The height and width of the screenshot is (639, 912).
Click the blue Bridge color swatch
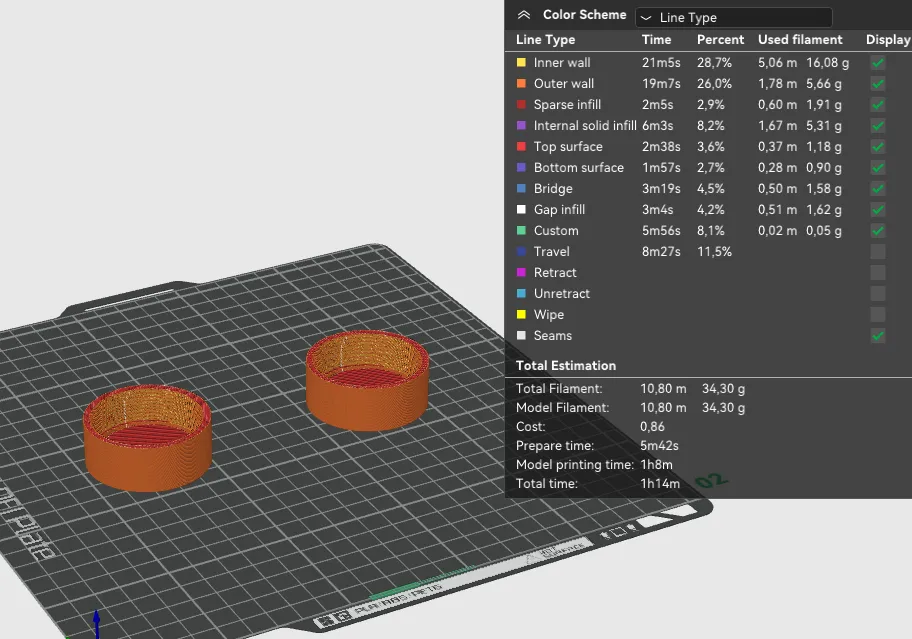tap(521, 188)
